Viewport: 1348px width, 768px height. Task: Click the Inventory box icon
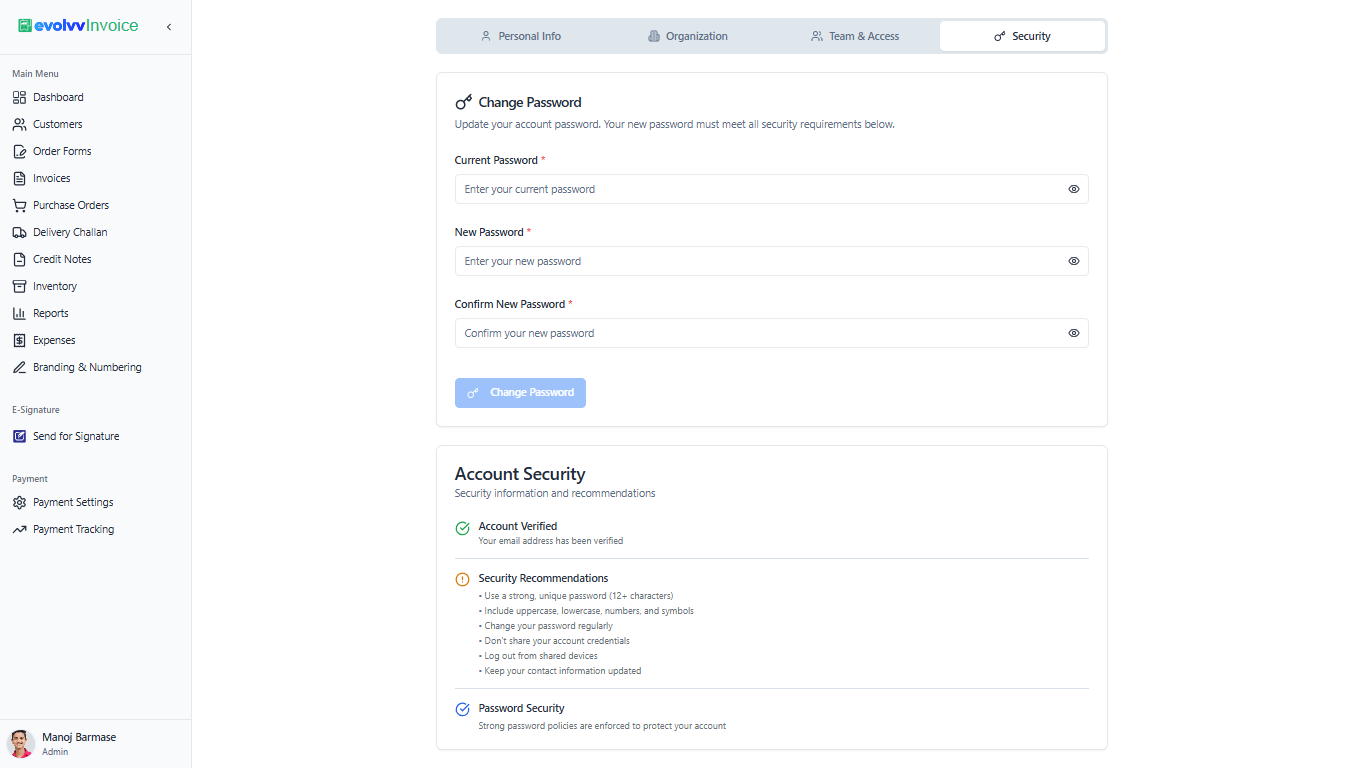click(19, 286)
